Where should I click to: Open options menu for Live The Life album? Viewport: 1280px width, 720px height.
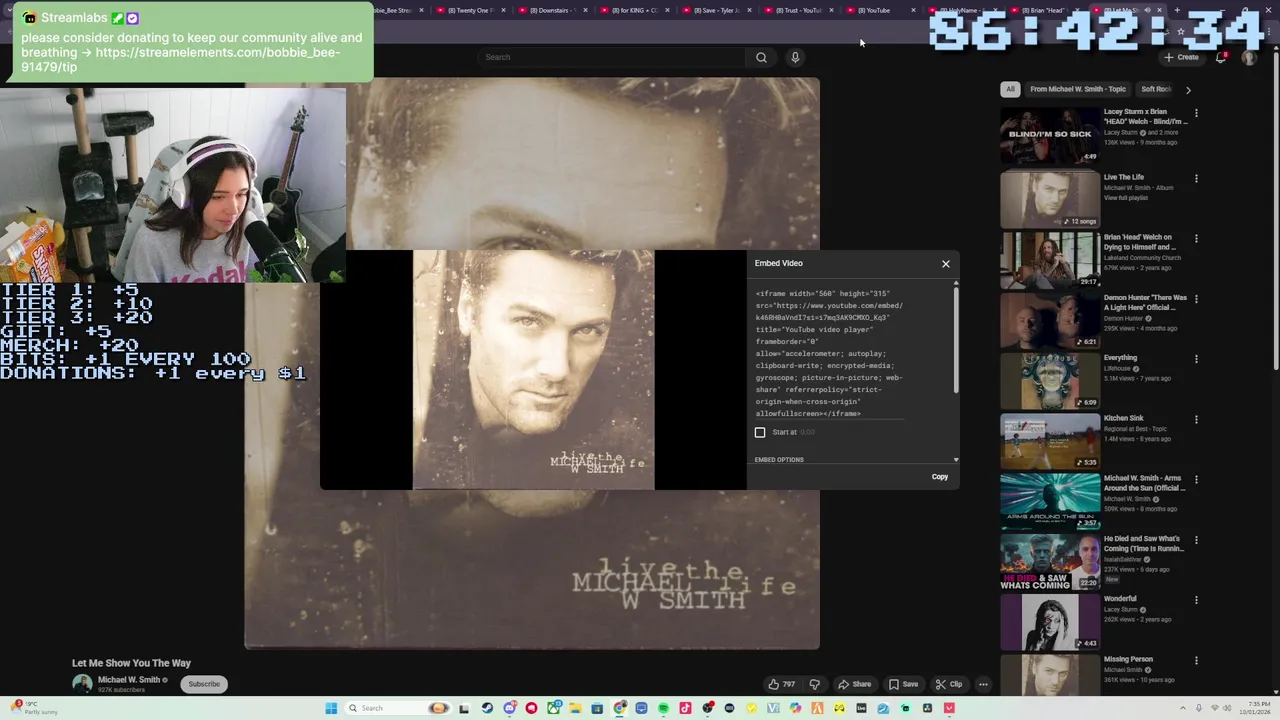pyautogui.click(x=1196, y=178)
